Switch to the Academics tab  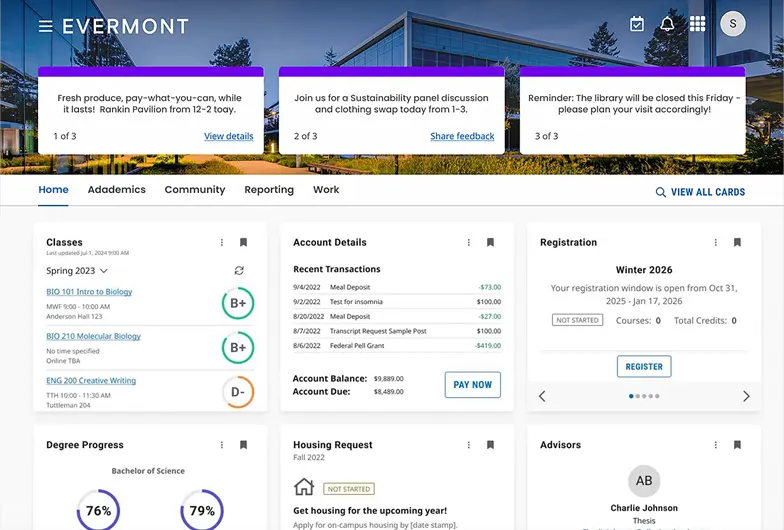pyautogui.click(x=116, y=190)
